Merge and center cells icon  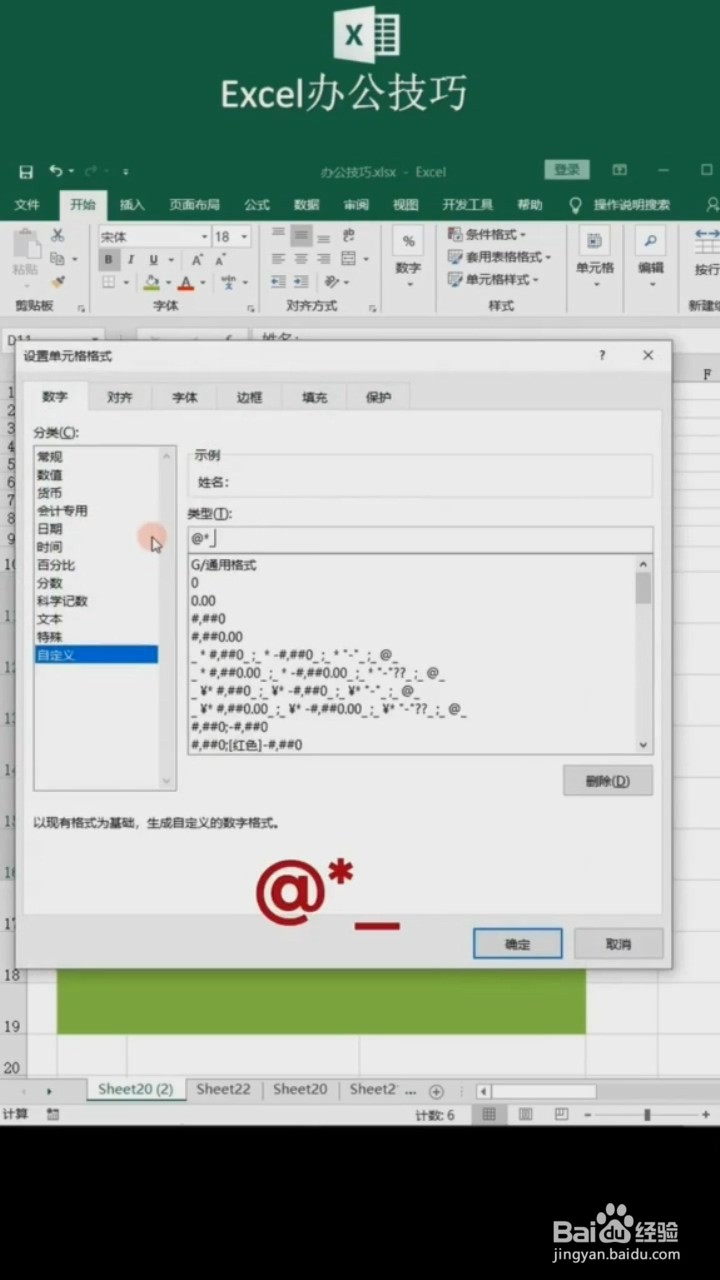(x=348, y=259)
